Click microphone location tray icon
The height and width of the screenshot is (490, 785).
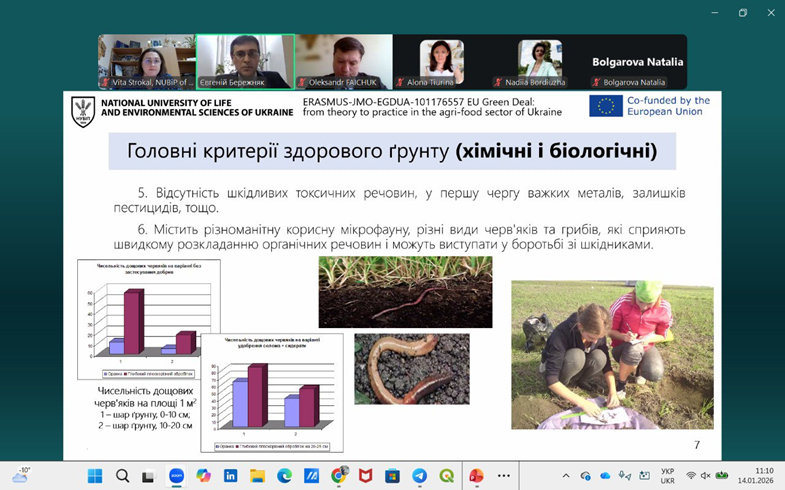(x=624, y=475)
